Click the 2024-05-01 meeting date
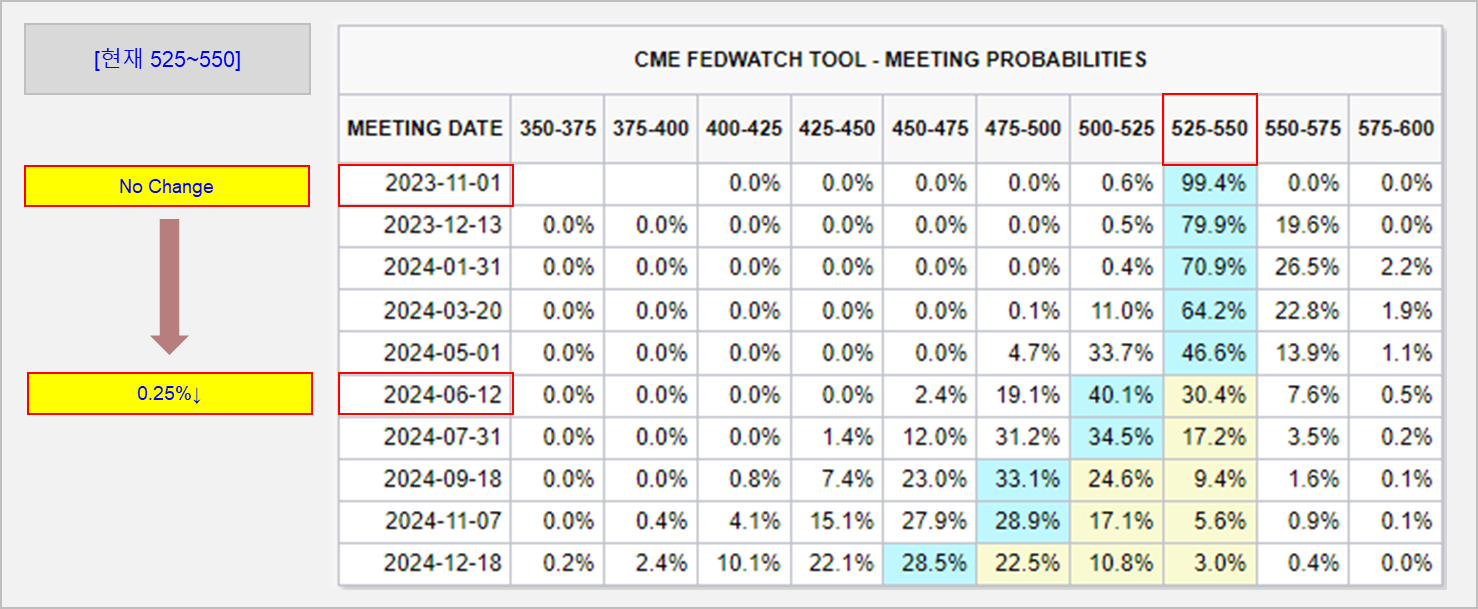 pos(425,353)
